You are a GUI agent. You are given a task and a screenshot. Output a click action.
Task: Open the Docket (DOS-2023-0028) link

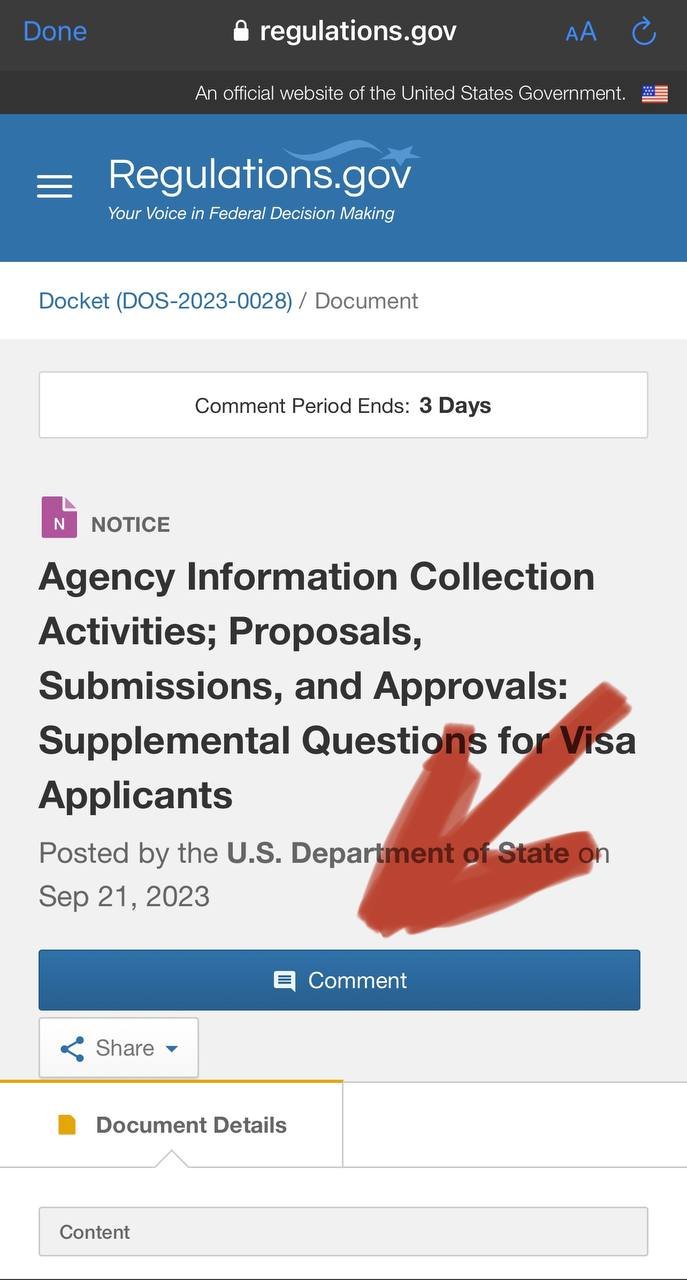click(x=165, y=301)
